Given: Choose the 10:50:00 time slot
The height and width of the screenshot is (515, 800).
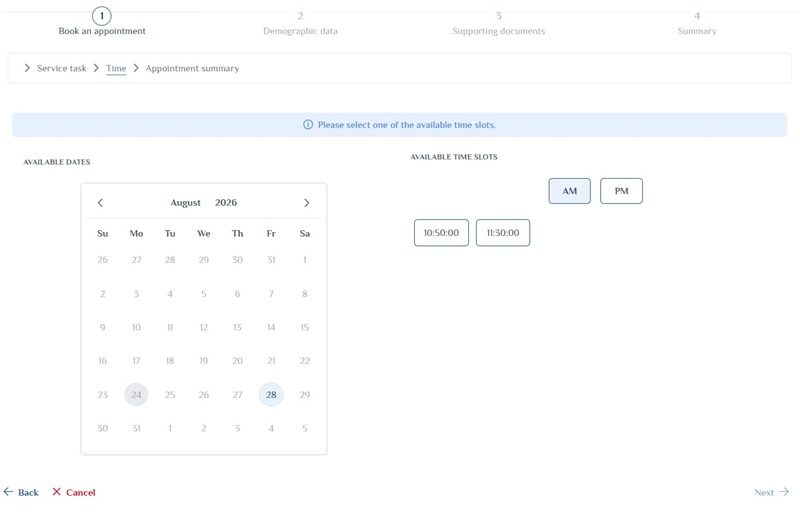Looking at the screenshot, I should (x=441, y=233).
